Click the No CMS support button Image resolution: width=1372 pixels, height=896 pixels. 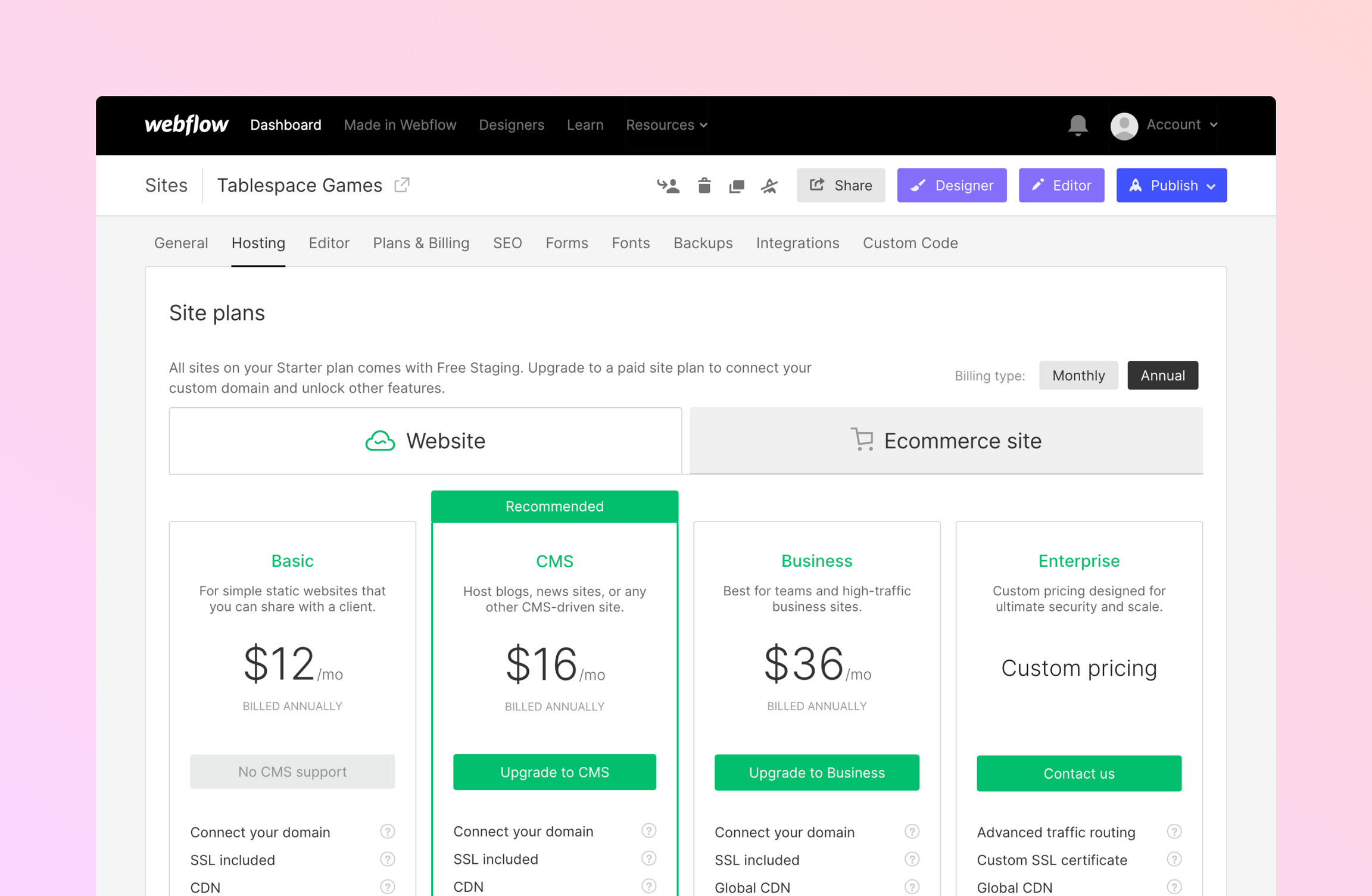292,772
